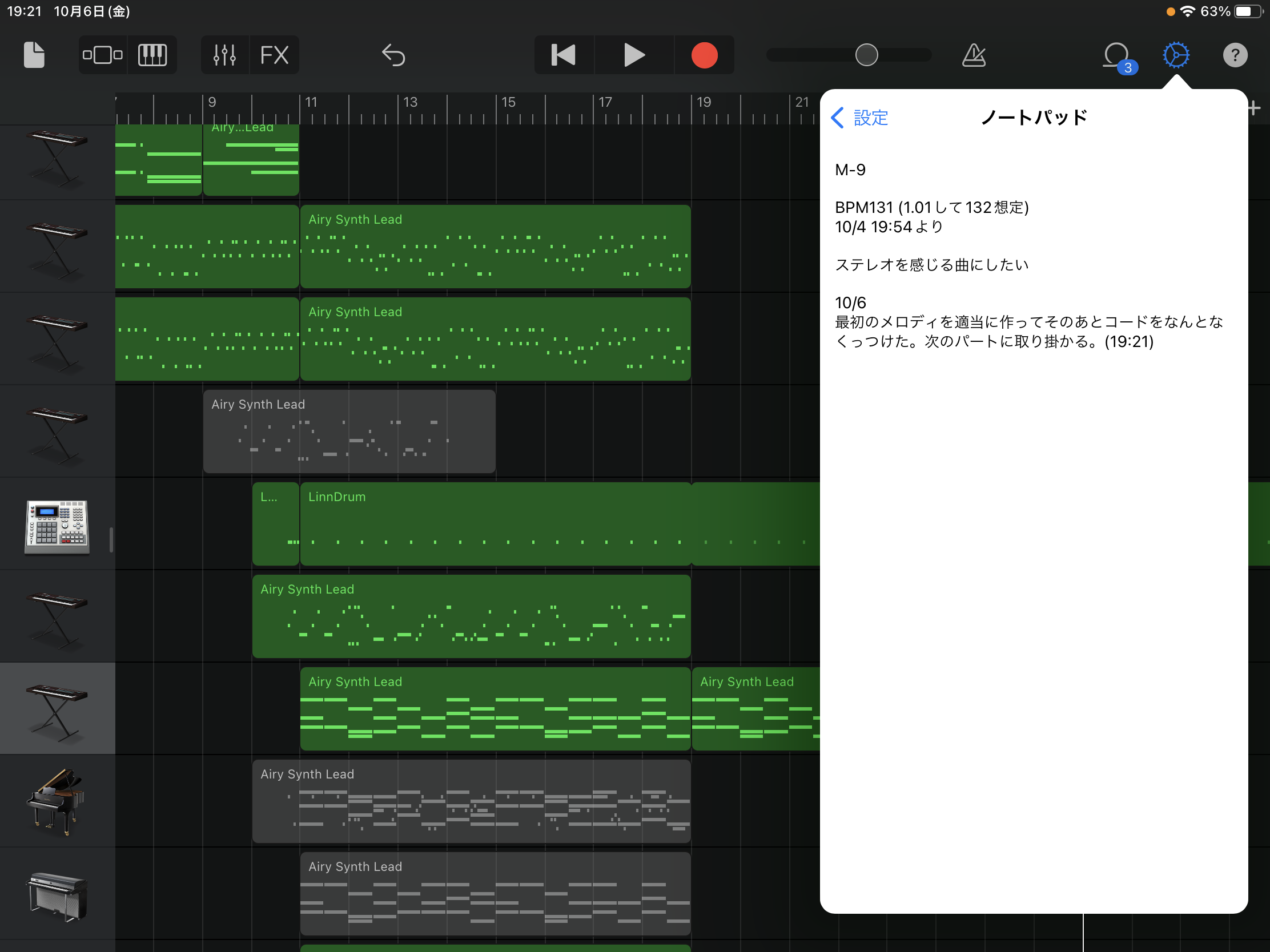Screen dimensions: 1270x952
Task: Start recording with the red Record button
Action: [704, 55]
